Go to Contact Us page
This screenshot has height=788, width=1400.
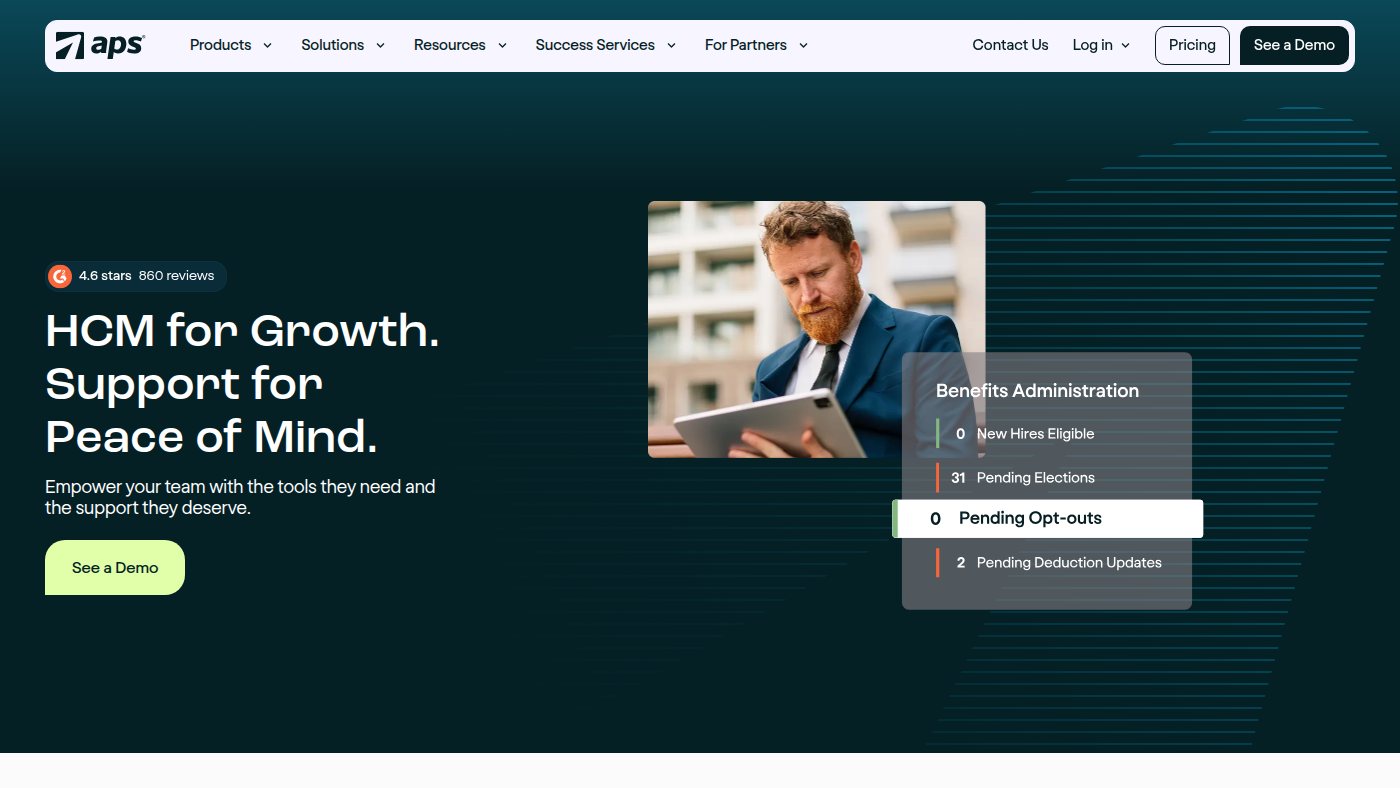click(x=1010, y=45)
